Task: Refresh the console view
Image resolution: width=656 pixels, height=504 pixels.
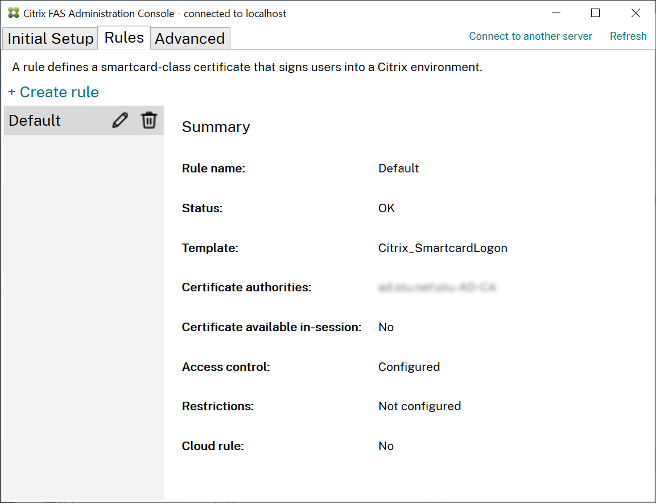Action: 628,36
